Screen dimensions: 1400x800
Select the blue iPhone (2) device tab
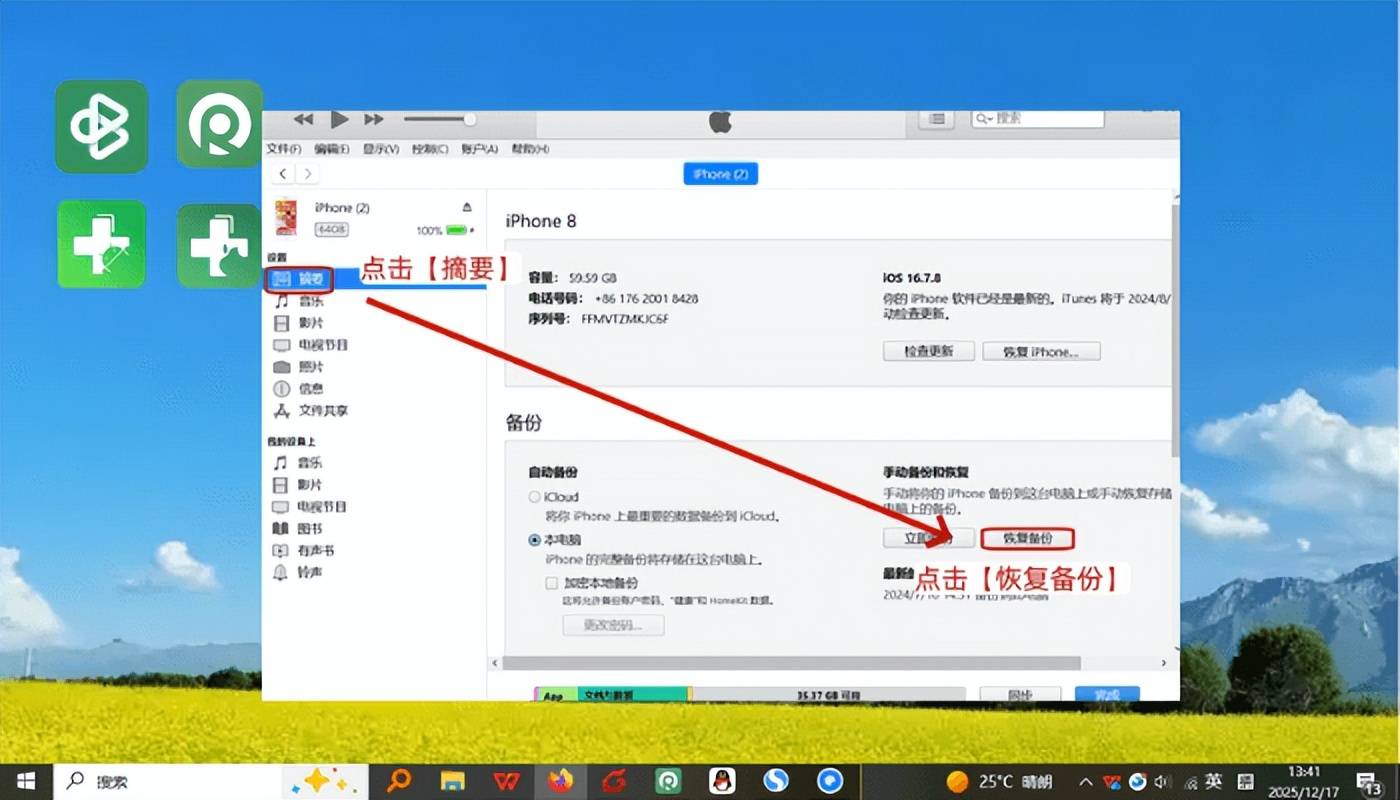tap(721, 174)
